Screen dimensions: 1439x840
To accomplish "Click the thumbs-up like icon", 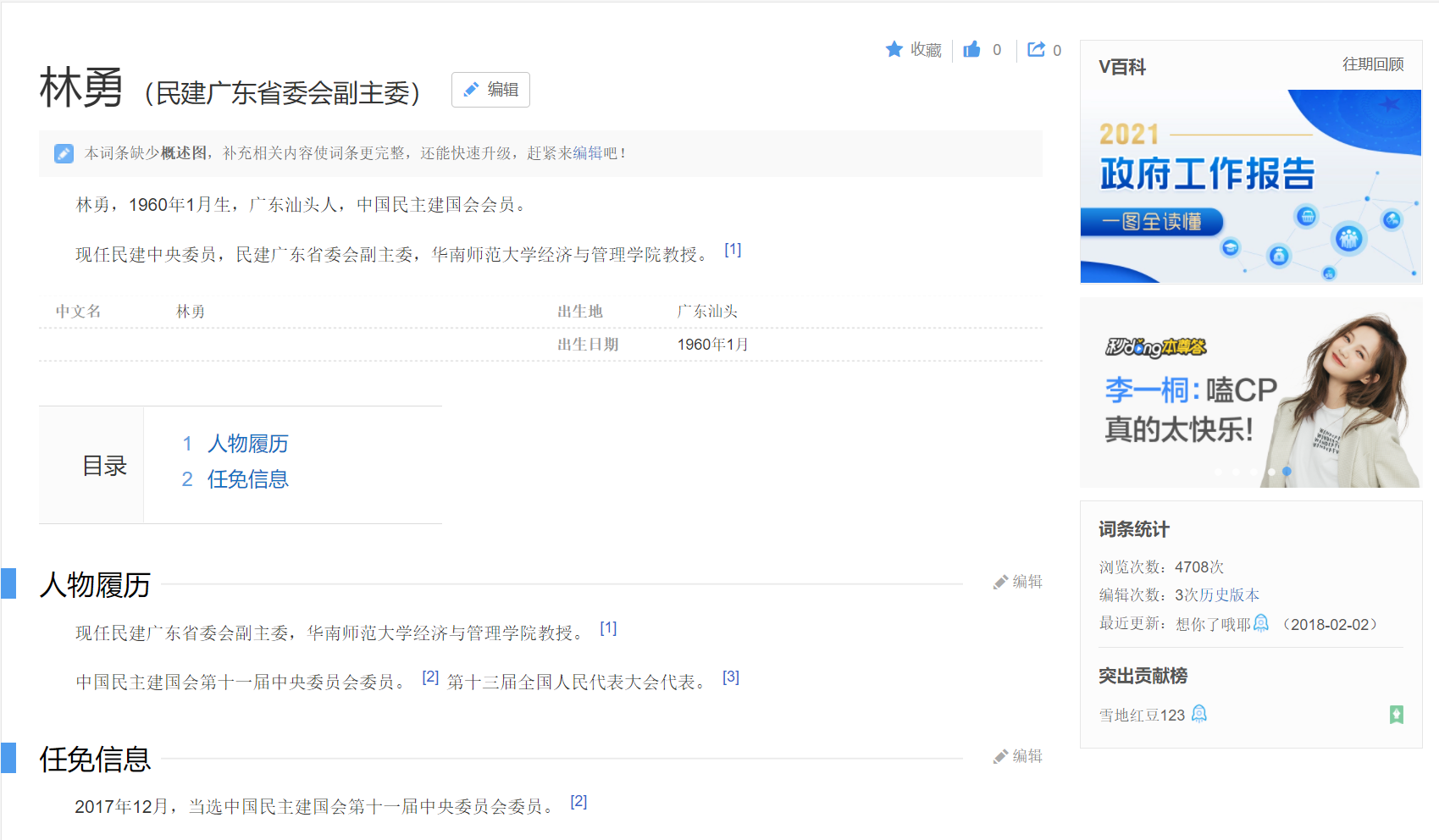I will (x=971, y=50).
